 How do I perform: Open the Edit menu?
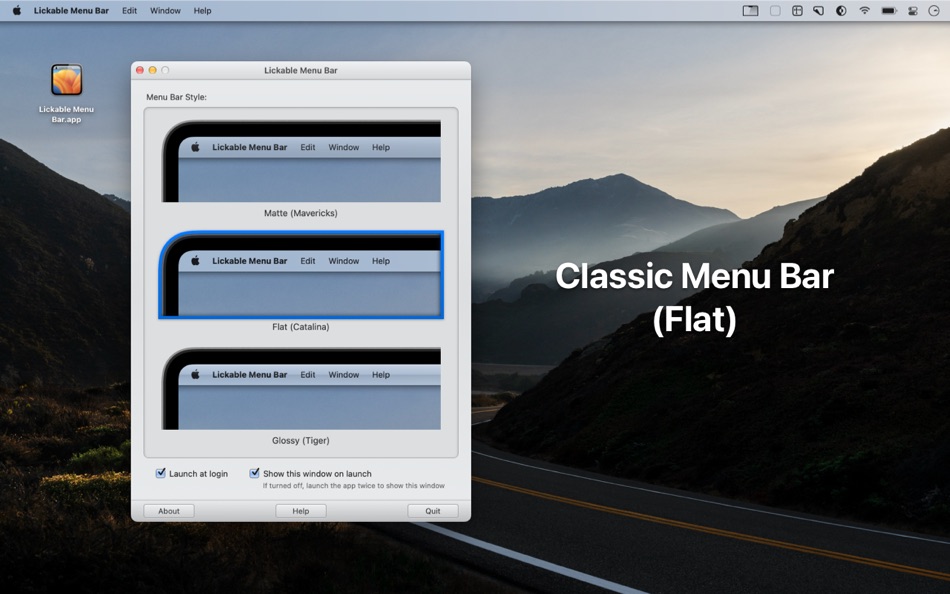pyautogui.click(x=128, y=10)
